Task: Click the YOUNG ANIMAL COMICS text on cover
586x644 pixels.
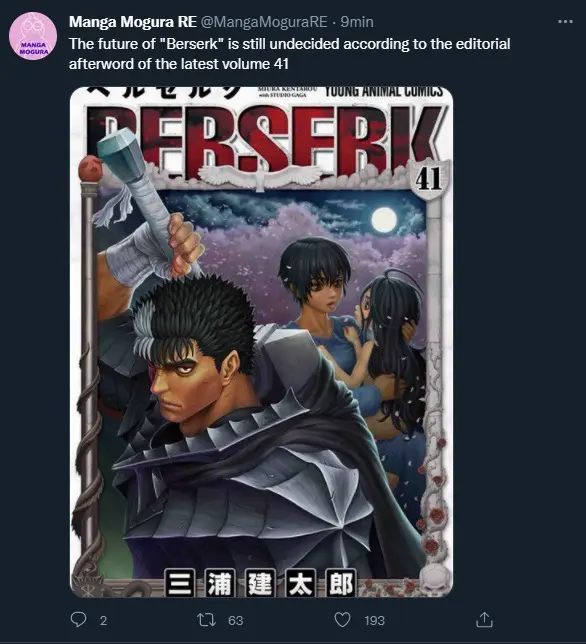Action: click(x=384, y=92)
